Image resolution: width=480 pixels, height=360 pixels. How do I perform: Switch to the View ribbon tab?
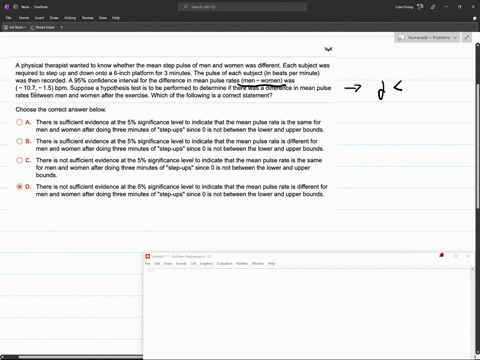tap(103, 18)
